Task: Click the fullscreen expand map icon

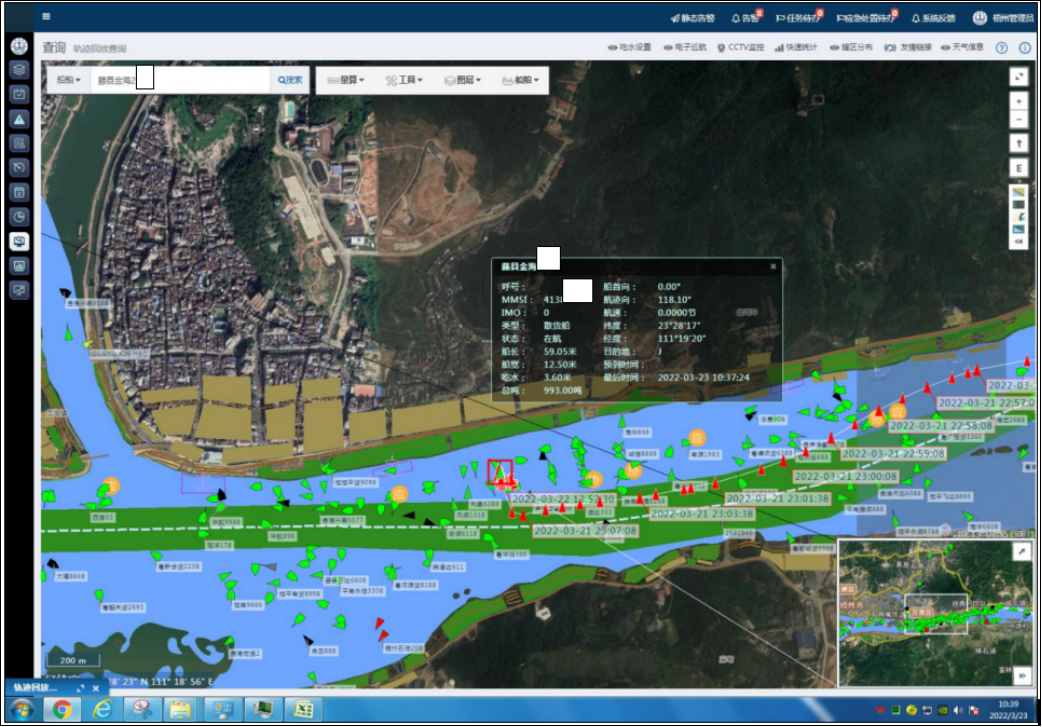Action: point(1019,77)
